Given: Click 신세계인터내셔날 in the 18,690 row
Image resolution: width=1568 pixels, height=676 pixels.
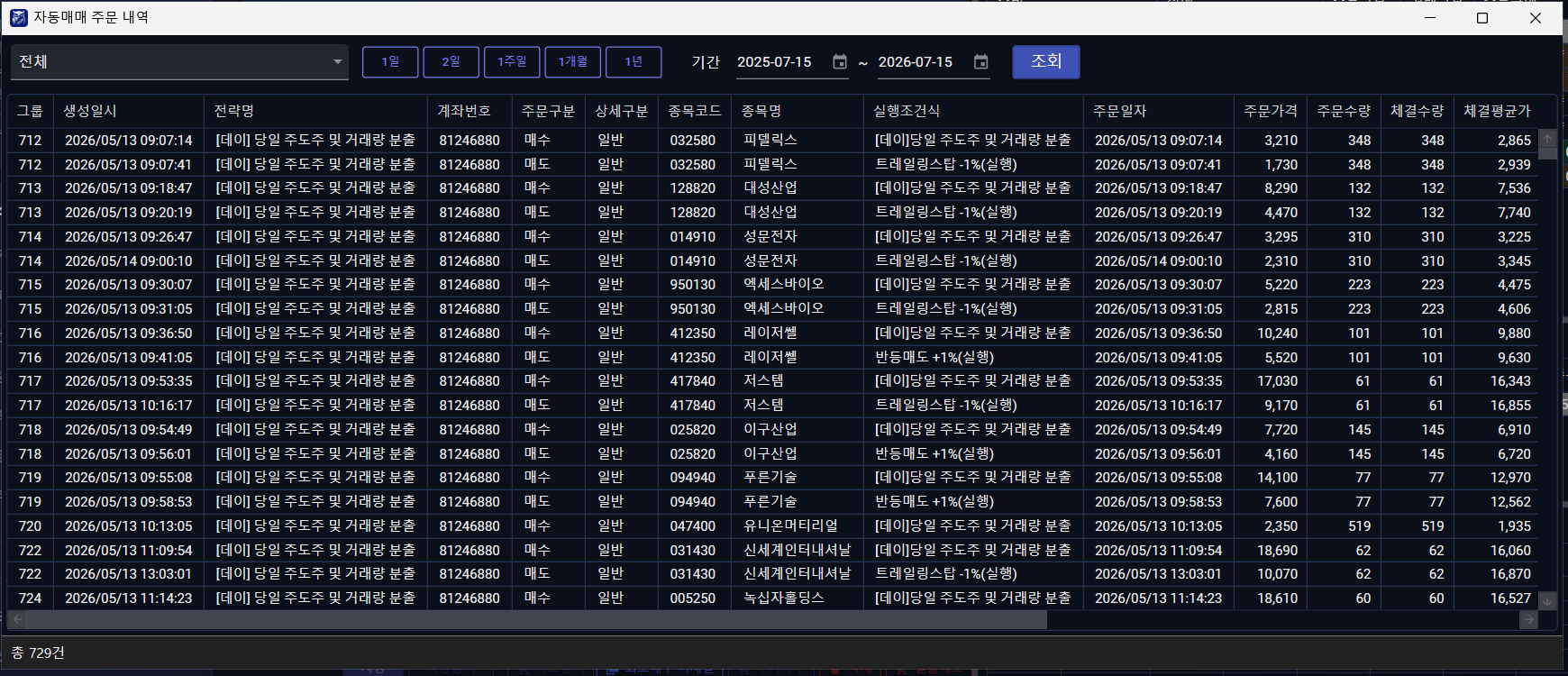Looking at the screenshot, I should pyautogui.click(x=798, y=551).
